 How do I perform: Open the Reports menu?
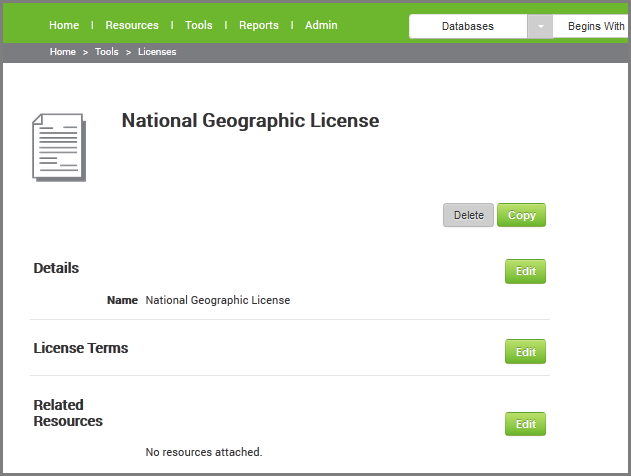tap(259, 25)
